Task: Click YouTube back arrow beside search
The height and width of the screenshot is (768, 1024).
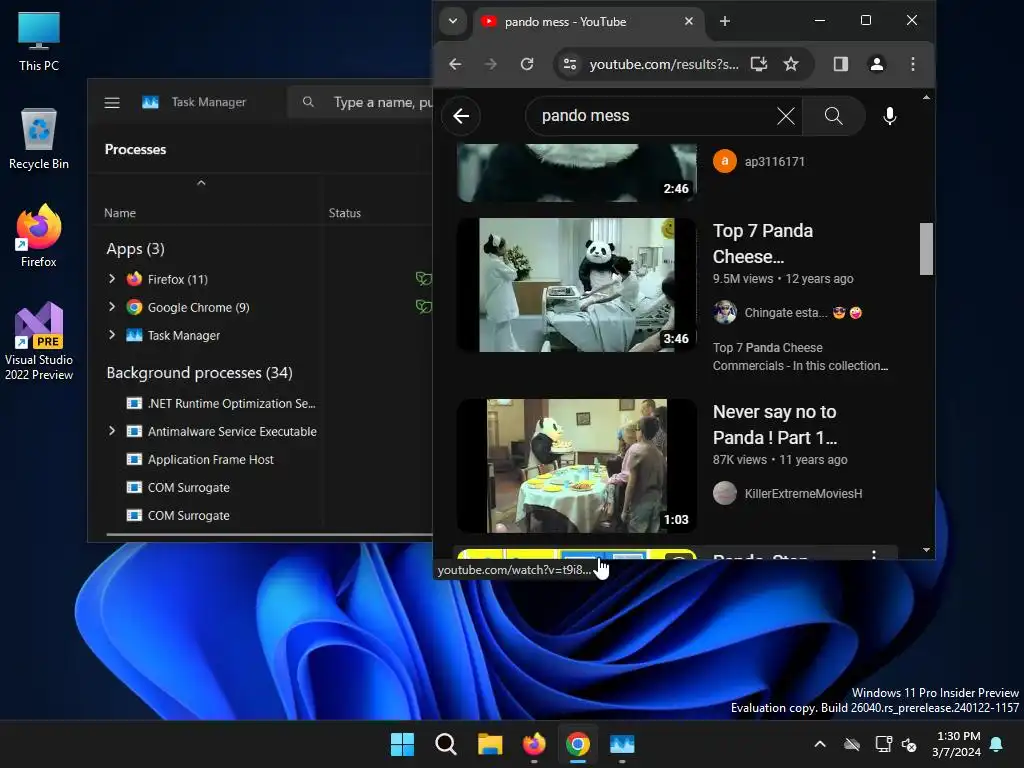Action: pyautogui.click(x=461, y=116)
